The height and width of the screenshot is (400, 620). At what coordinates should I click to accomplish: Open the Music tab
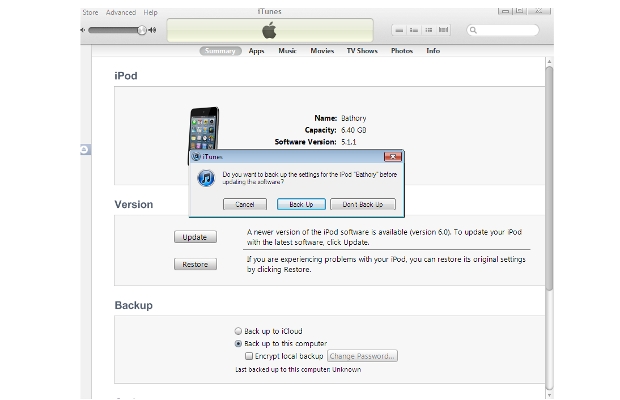287,51
